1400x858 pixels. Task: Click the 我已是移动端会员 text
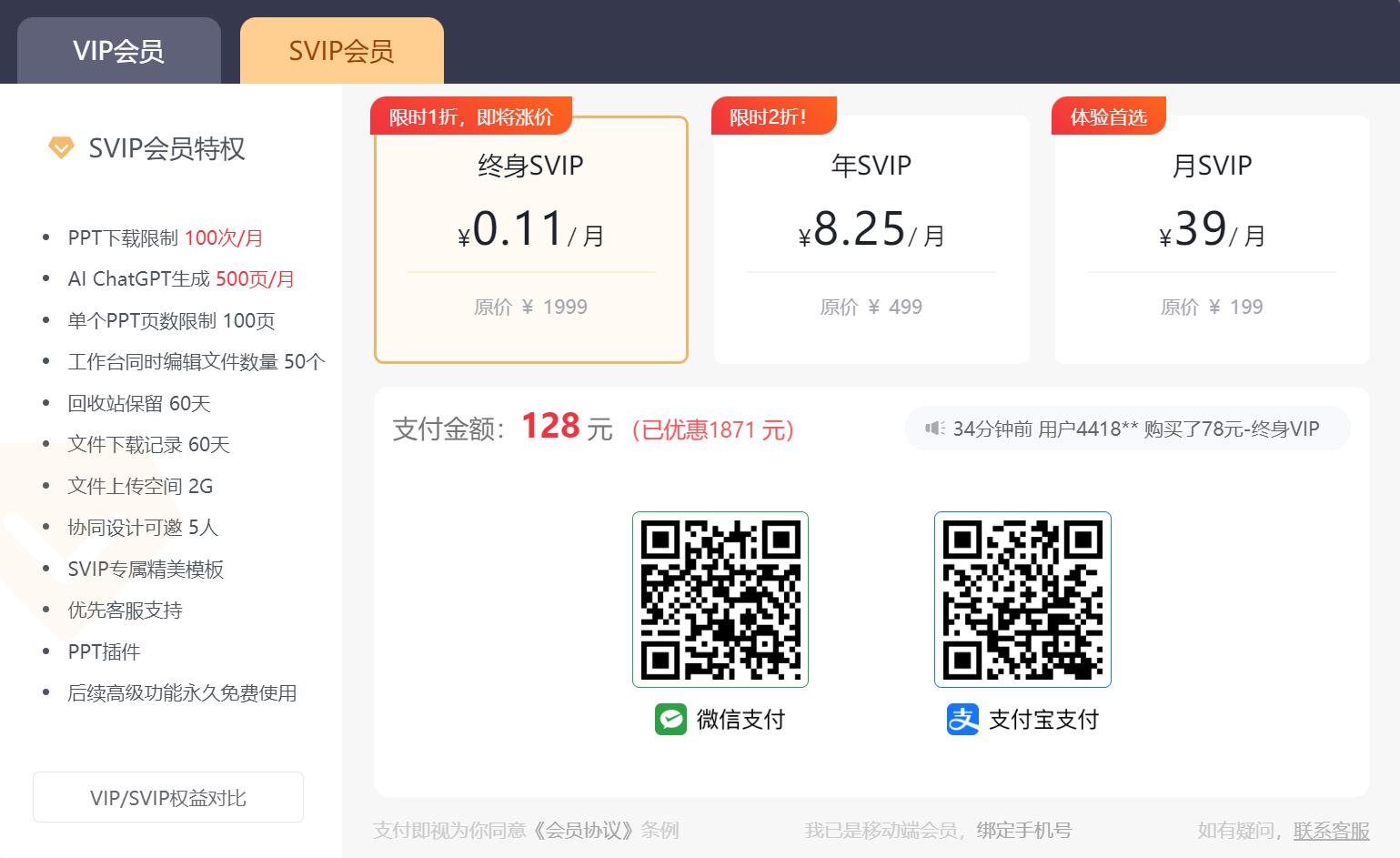coord(881,831)
